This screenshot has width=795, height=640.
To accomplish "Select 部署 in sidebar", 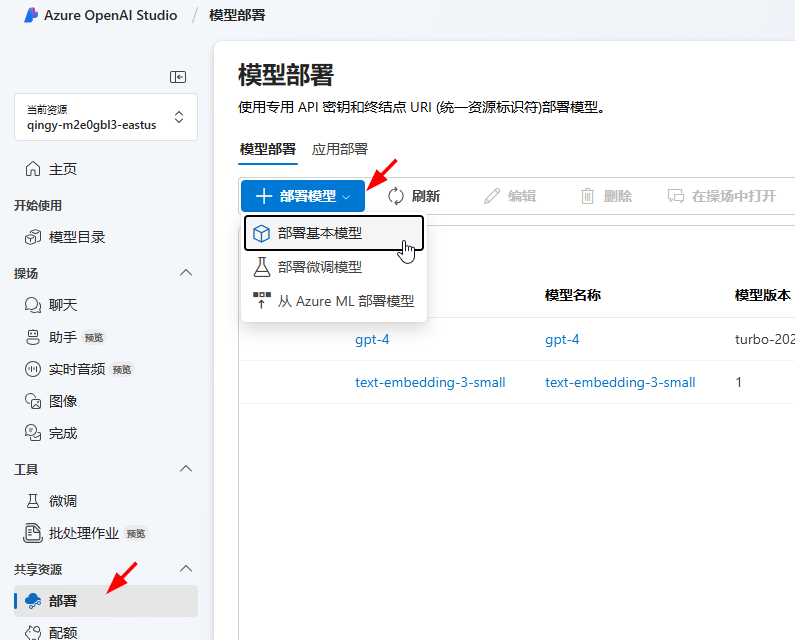I will point(106,601).
